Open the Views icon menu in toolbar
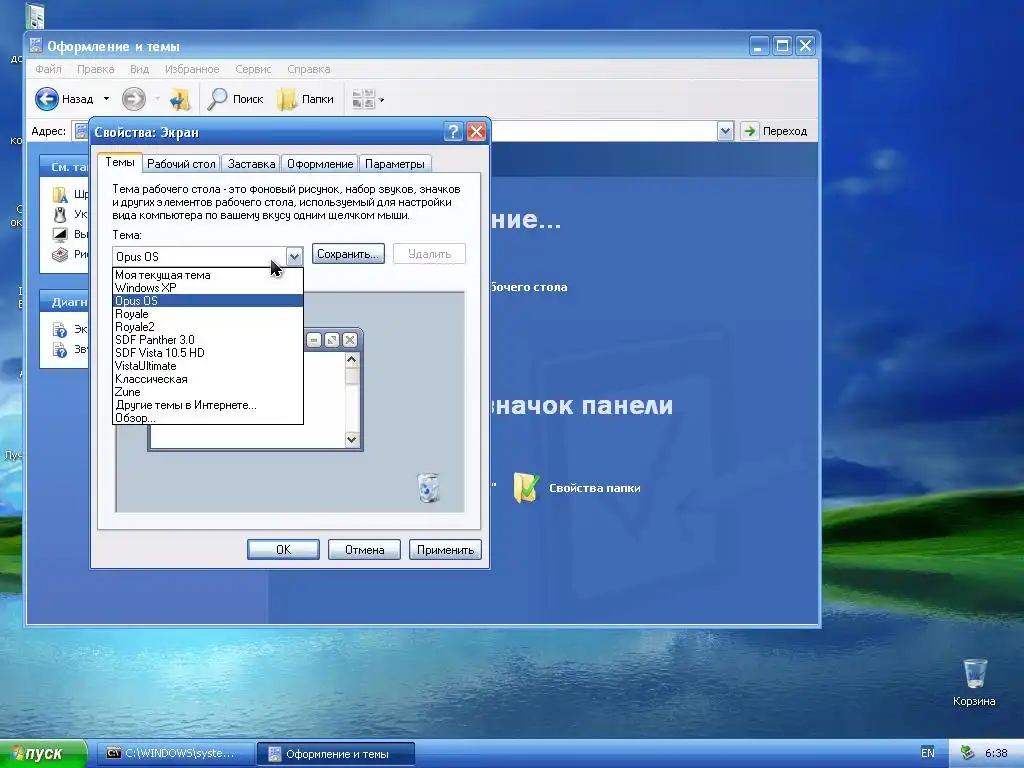This screenshot has width=1024, height=768. (363, 99)
